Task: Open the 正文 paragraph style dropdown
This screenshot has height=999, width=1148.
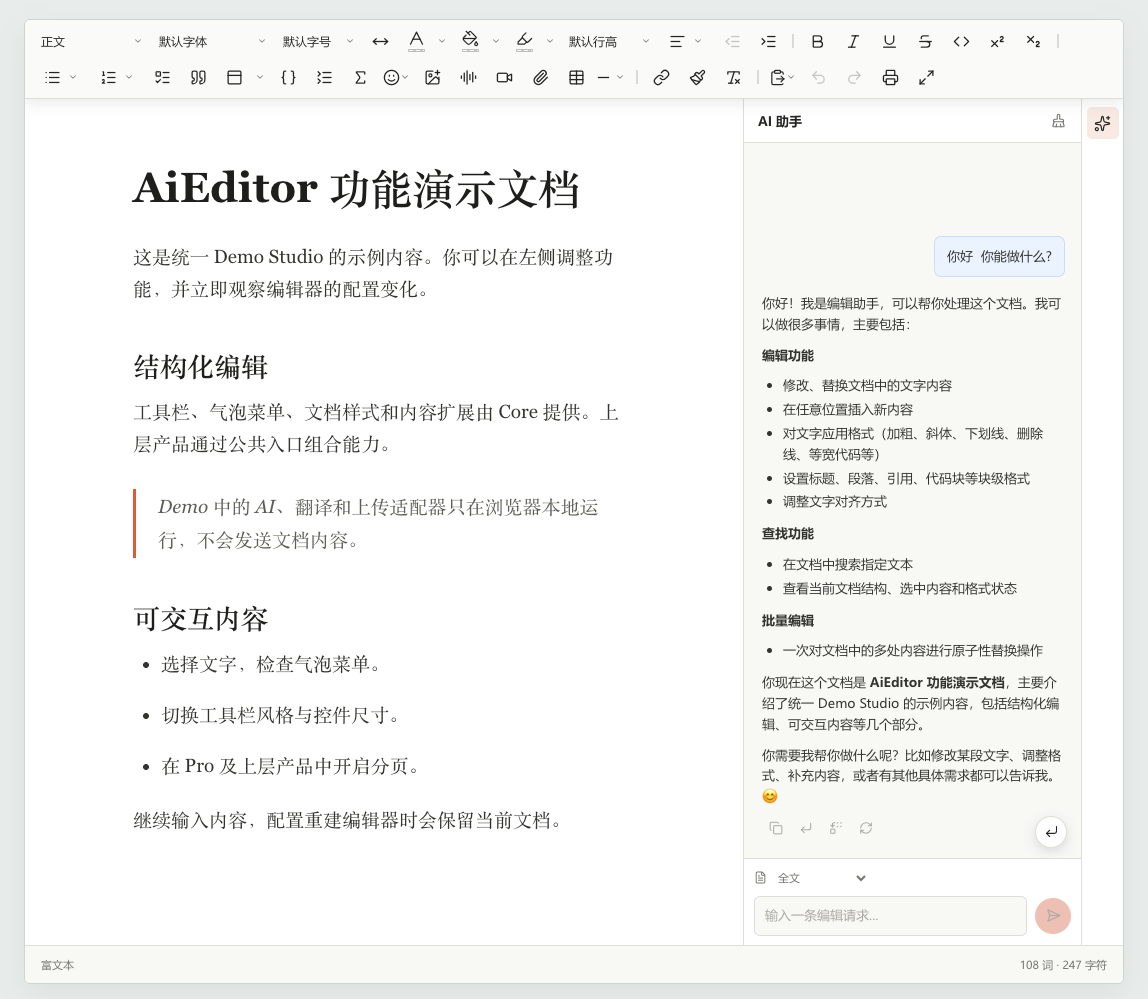Action: click(91, 42)
